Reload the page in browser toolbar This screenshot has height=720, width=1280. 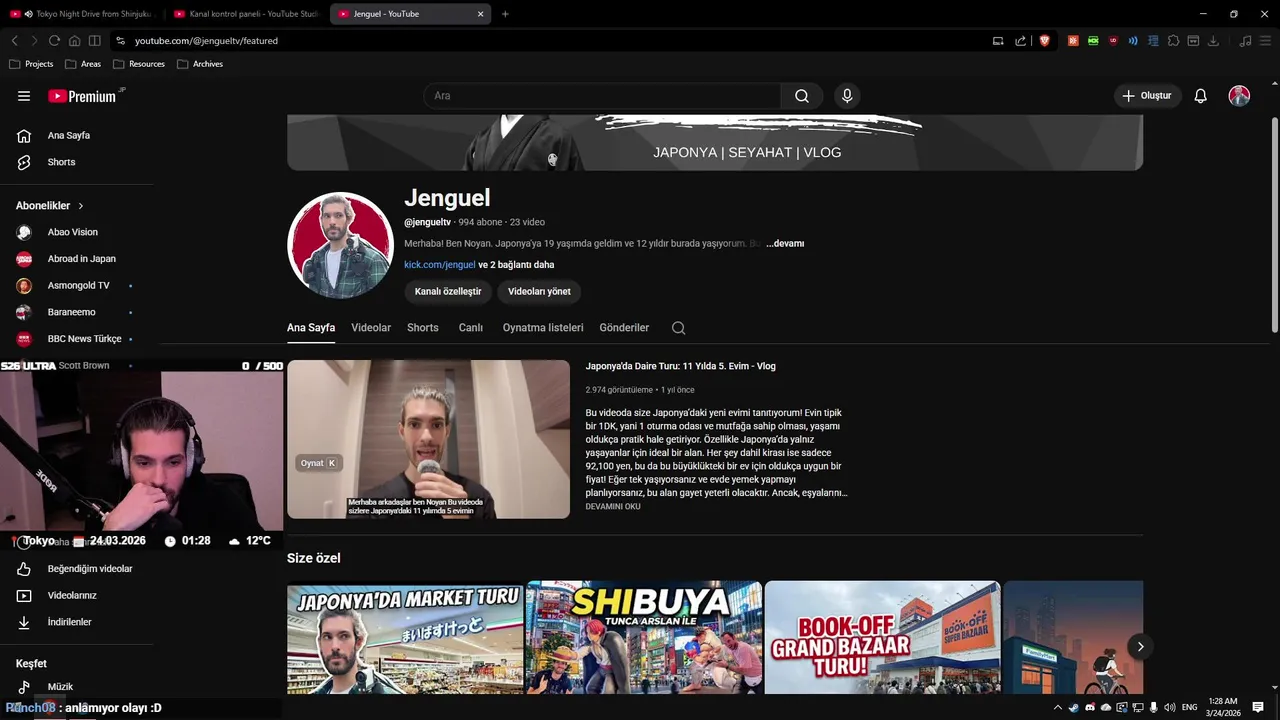tap(54, 41)
